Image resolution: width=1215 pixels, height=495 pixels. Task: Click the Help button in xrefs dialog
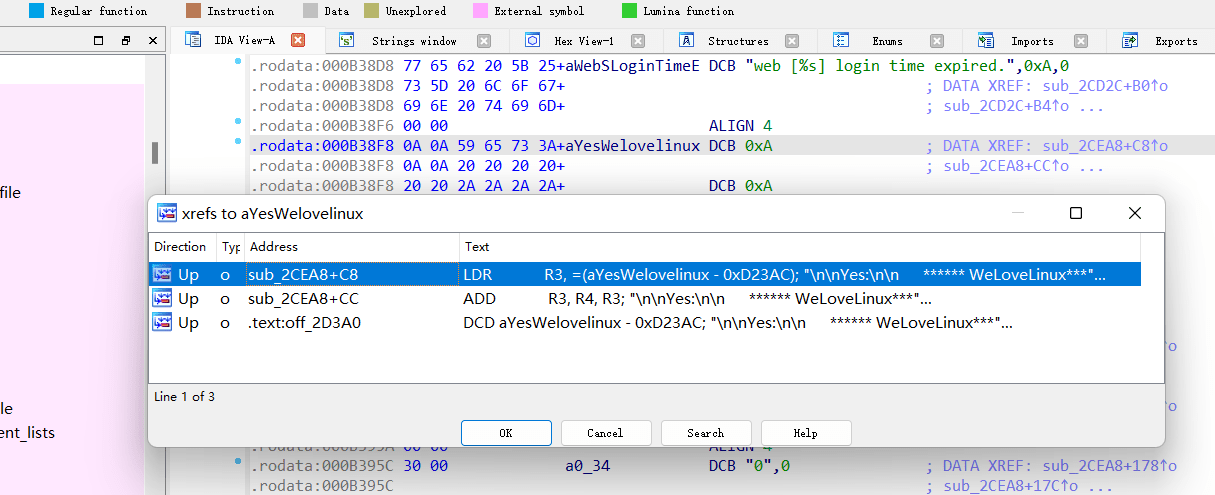coord(806,433)
